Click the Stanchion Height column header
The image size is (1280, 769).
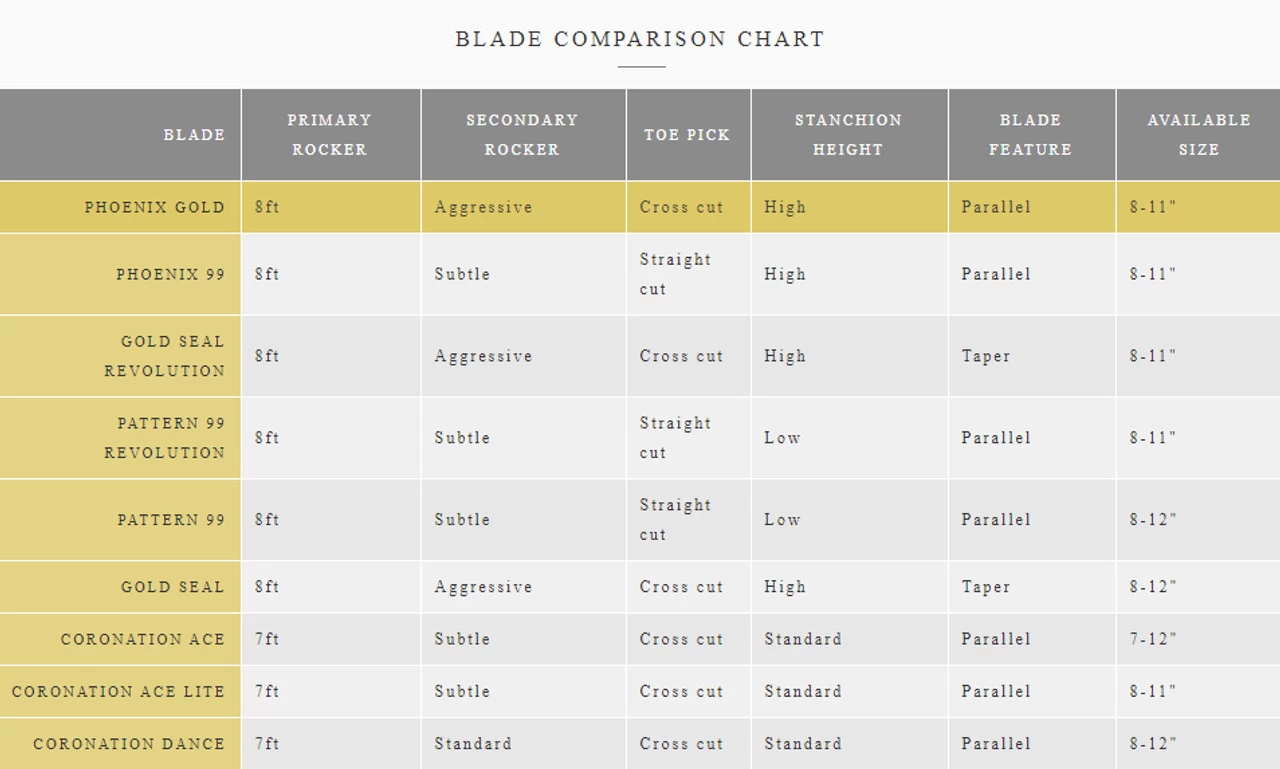click(x=848, y=135)
